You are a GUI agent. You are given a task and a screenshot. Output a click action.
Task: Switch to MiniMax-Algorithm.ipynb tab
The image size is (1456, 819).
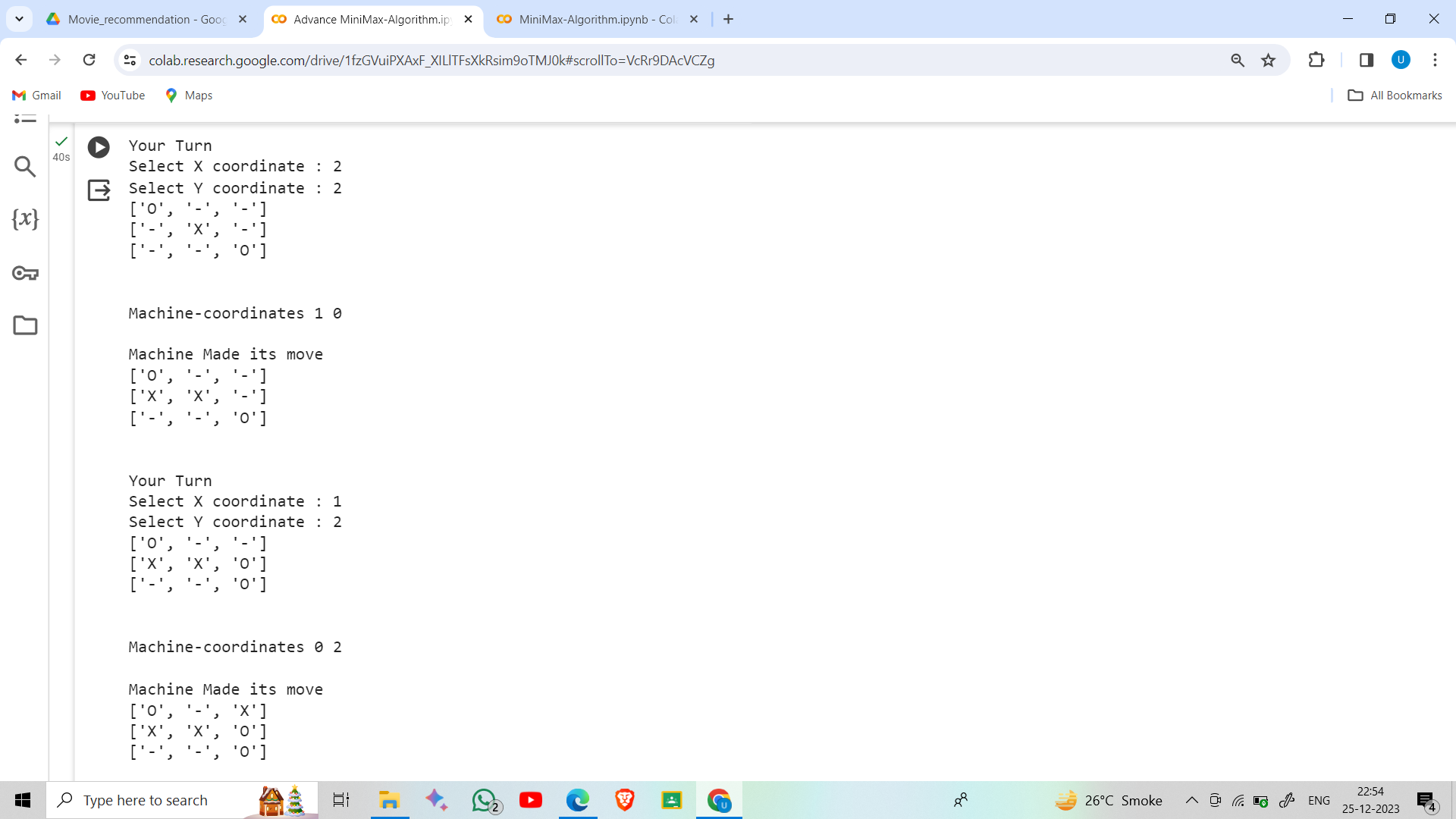[x=595, y=19]
